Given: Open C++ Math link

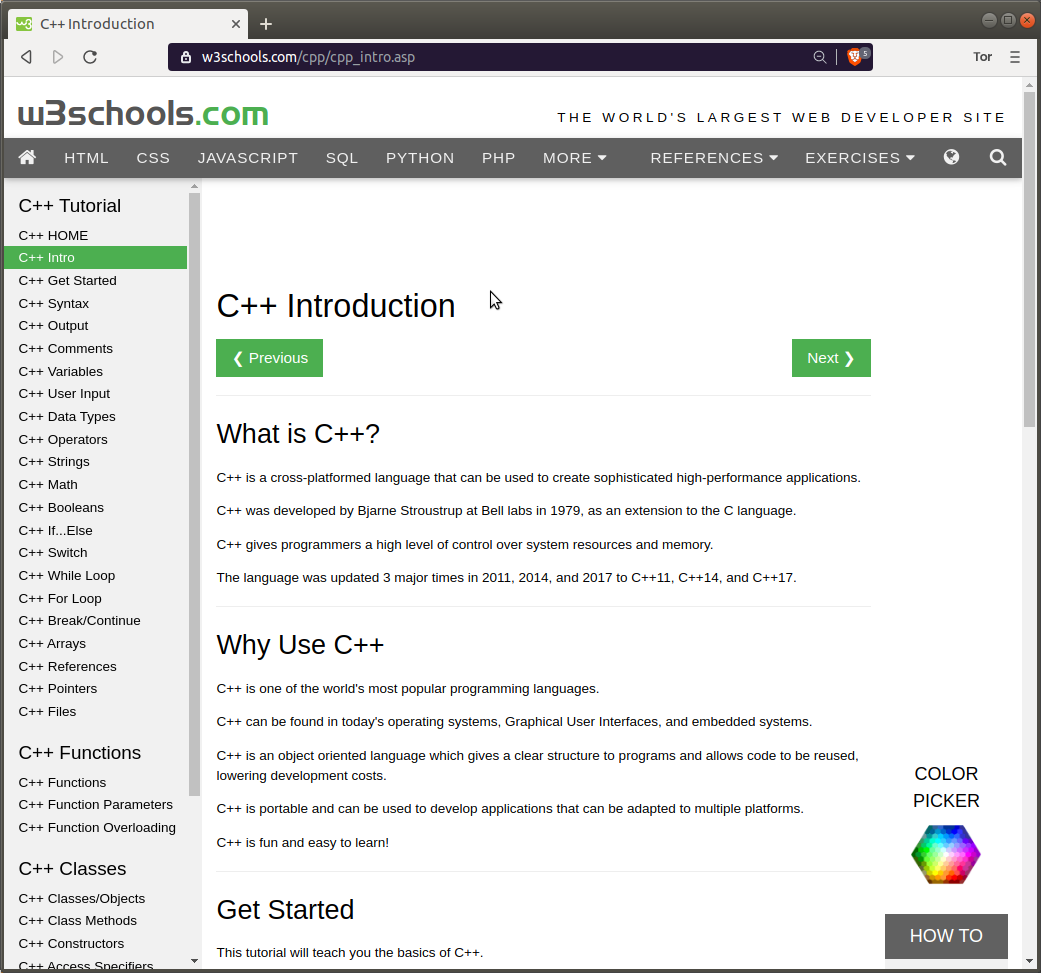Looking at the screenshot, I should 48,485.
